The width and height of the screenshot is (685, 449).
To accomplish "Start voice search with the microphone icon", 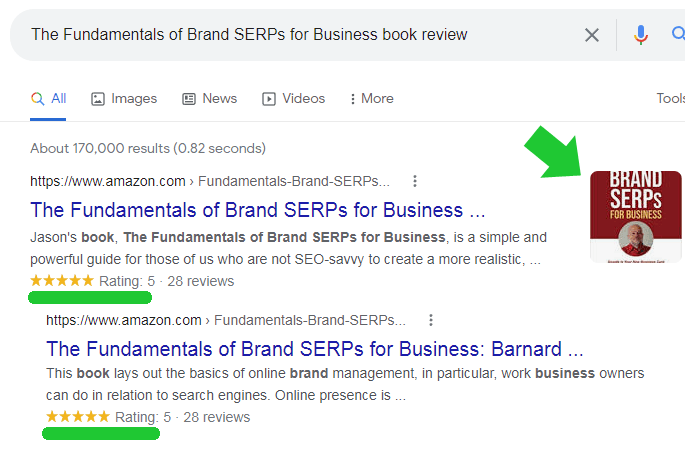I will pyautogui.click(x=641, y=35).
